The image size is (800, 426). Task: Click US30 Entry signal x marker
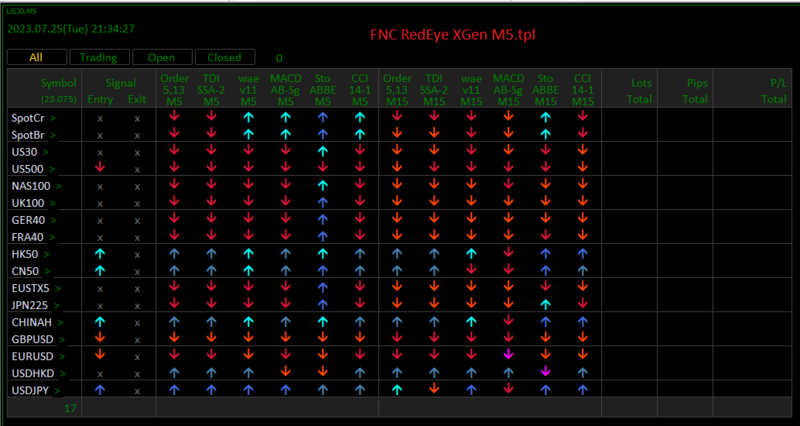(100, 153)
